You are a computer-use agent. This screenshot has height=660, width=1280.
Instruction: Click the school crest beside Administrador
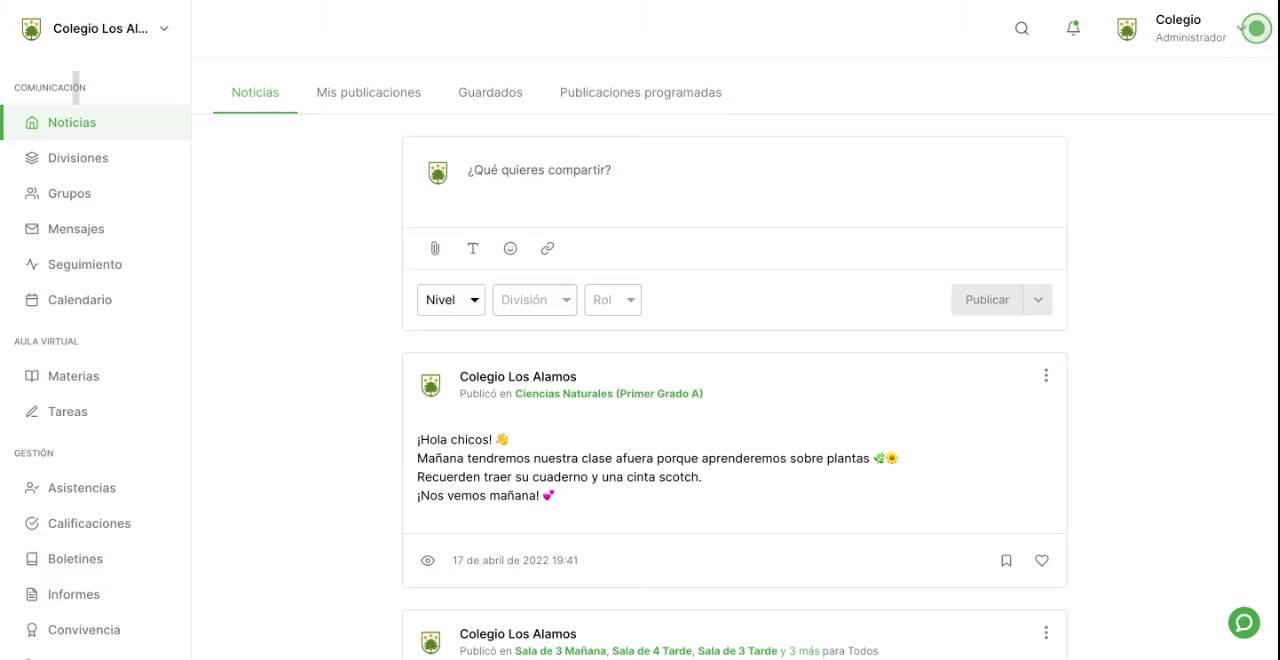(x=1127, y=29)
